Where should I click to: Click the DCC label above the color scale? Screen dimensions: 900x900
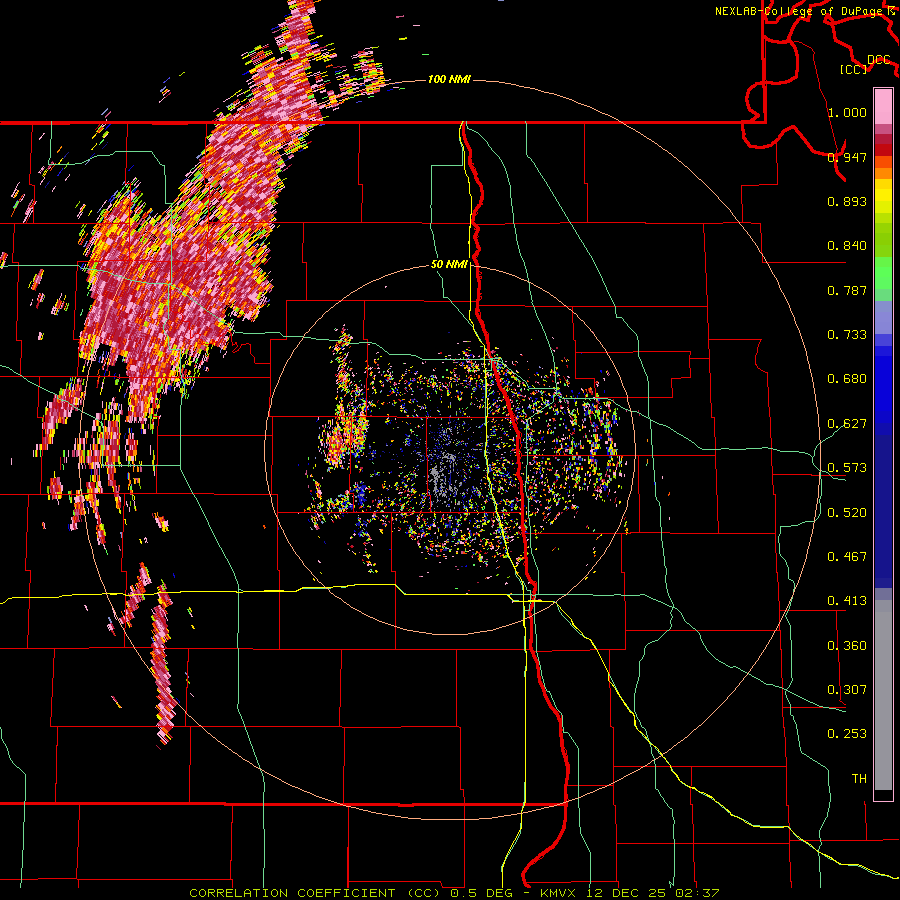(x=878, y=60)
